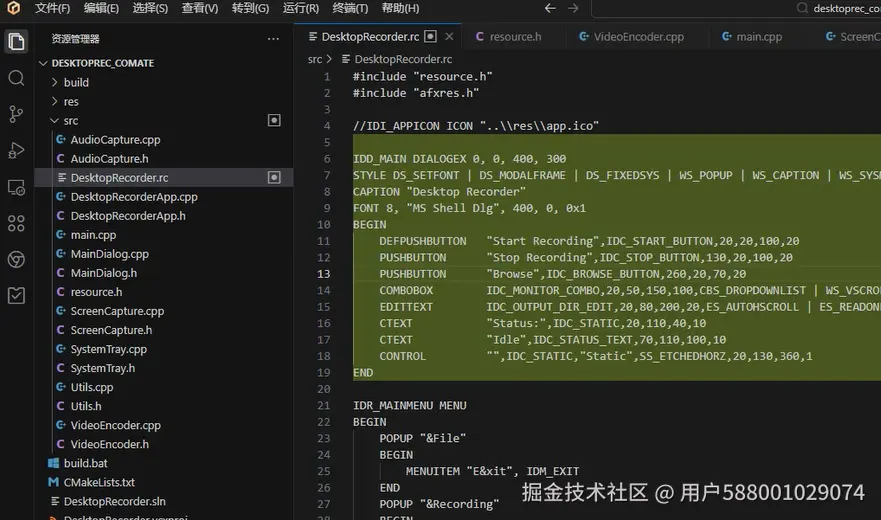Open the Remote Explorer view
The height and width of the screenshot is (520, 881).
tap(16, 187)
